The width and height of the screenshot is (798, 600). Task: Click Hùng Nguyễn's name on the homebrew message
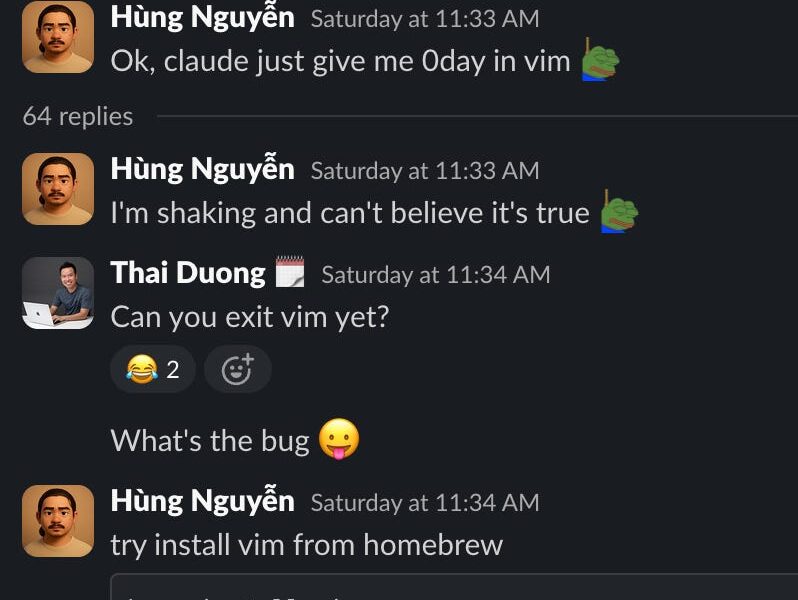(203, 501)
